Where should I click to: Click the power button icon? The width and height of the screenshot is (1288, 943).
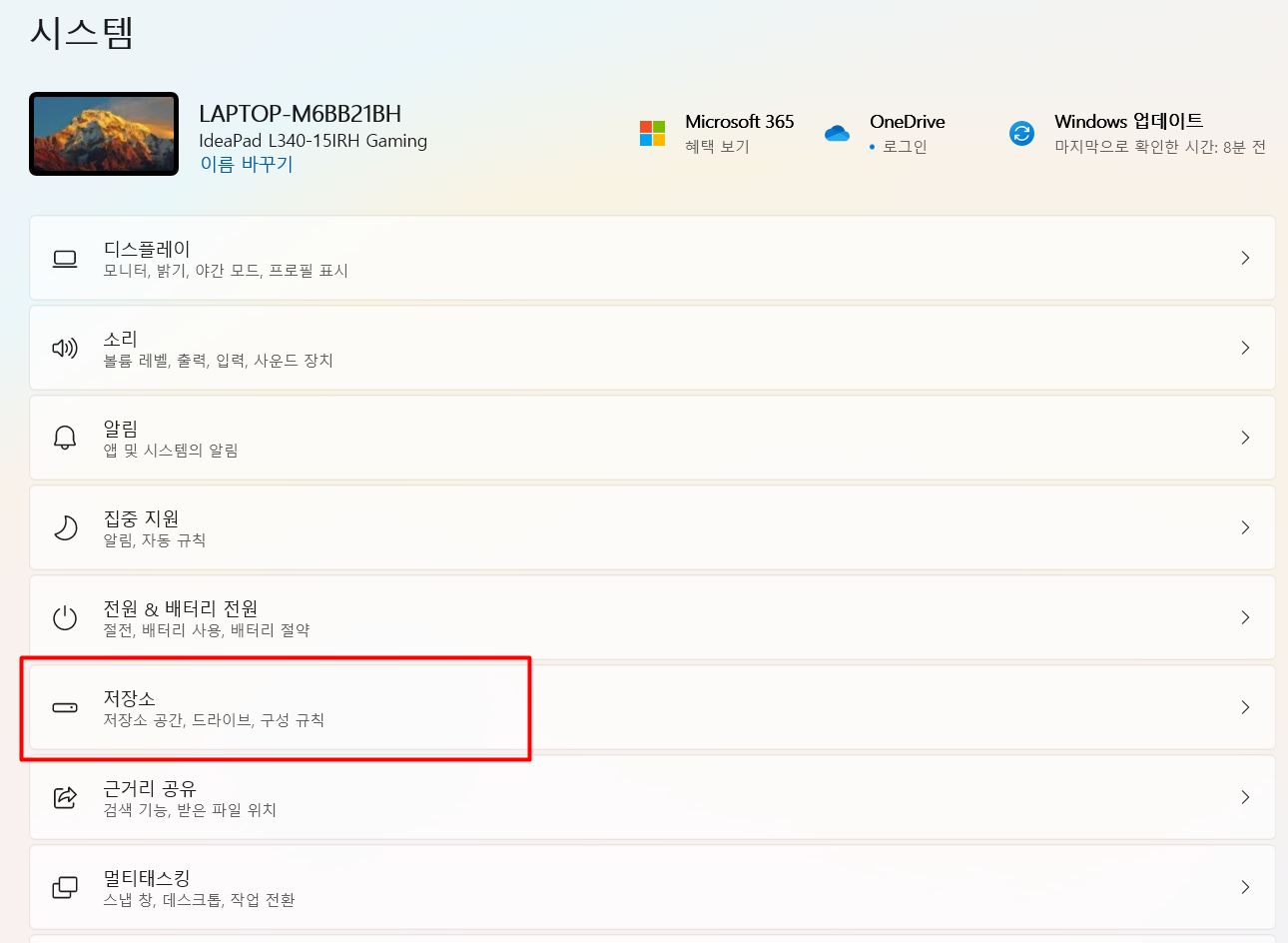(x=65, y=617)
